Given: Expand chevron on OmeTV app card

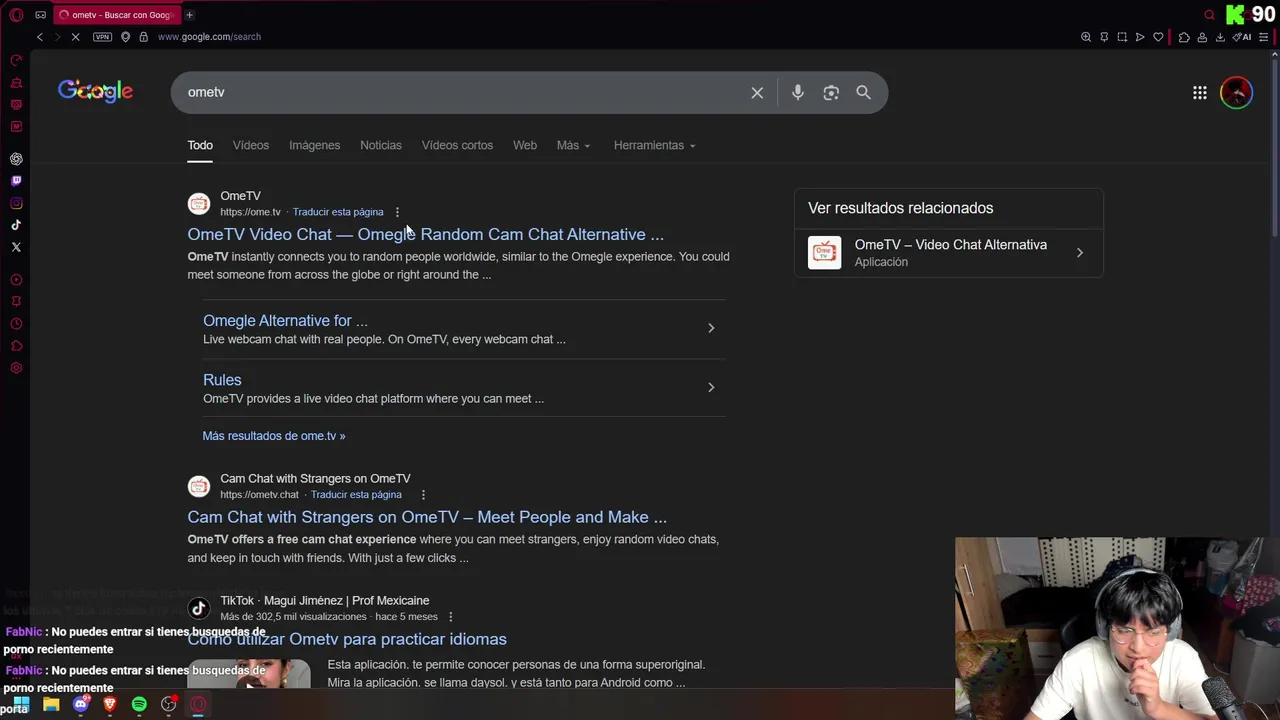Looking at the screenshot, I should coord(1079,253).
